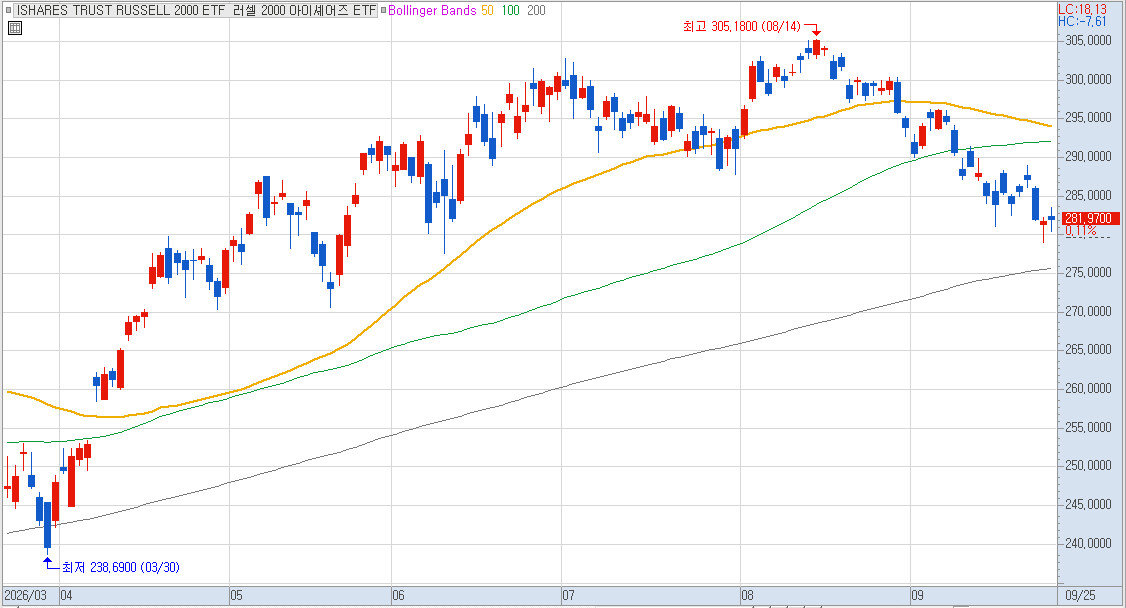Select the red 281.9700 current price tag
This screenshot has width=1126, height=608.
[1089, 218]
